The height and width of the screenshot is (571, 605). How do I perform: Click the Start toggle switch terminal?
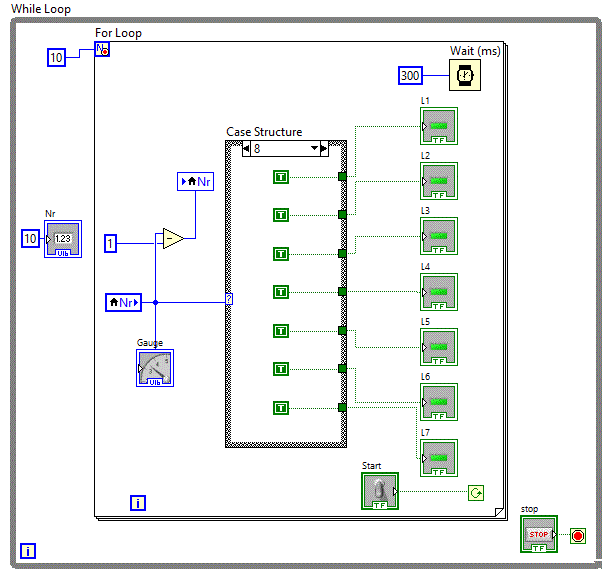point(380,491)
